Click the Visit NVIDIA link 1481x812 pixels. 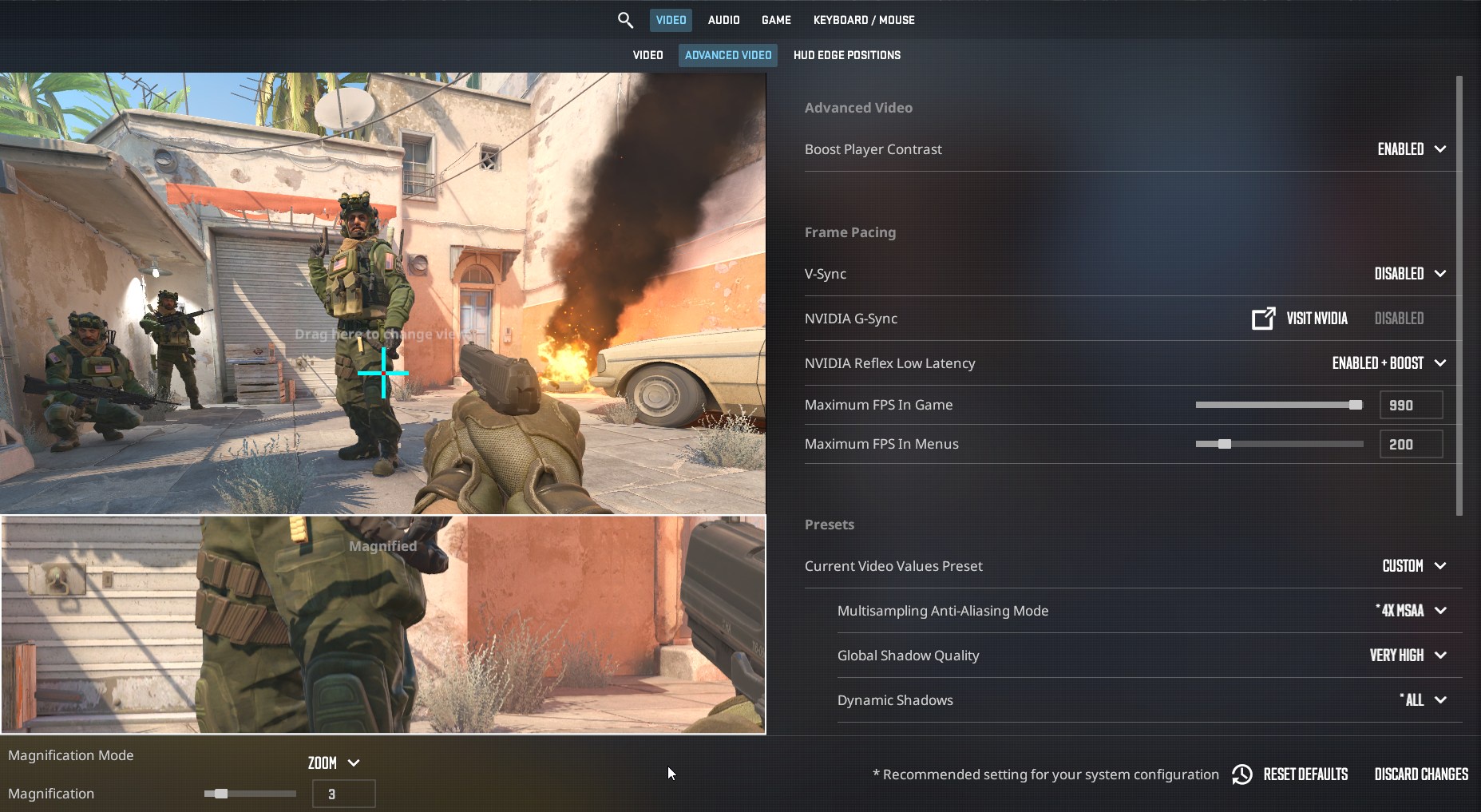[x=1316, y=318]
